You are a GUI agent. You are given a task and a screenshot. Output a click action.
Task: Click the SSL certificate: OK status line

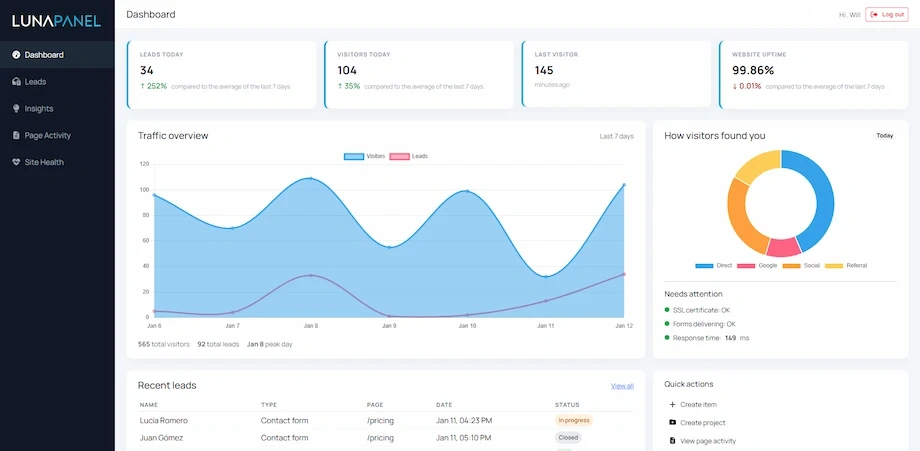point(697,310)
